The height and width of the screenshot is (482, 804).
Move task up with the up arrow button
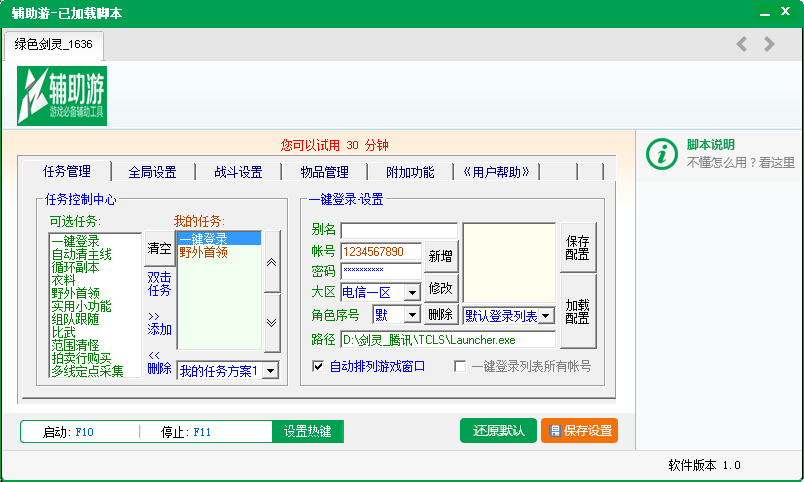(272, 262)
